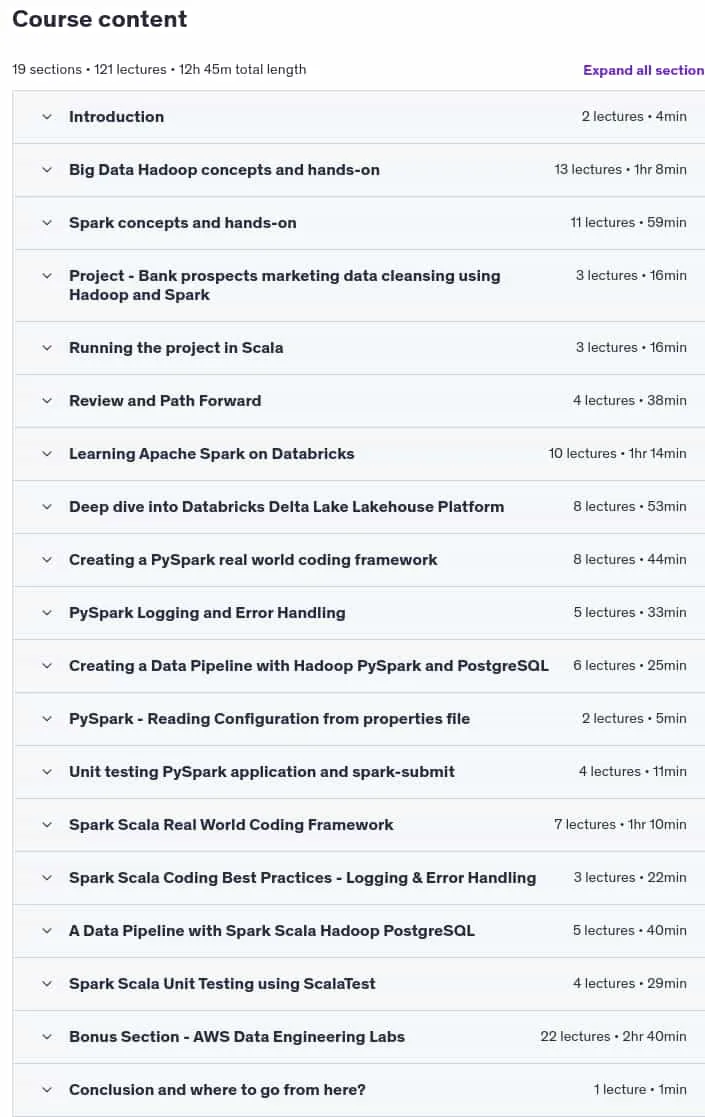Expand the Introduction section chevron
705x1117 pixels.
tap(47, 117)
